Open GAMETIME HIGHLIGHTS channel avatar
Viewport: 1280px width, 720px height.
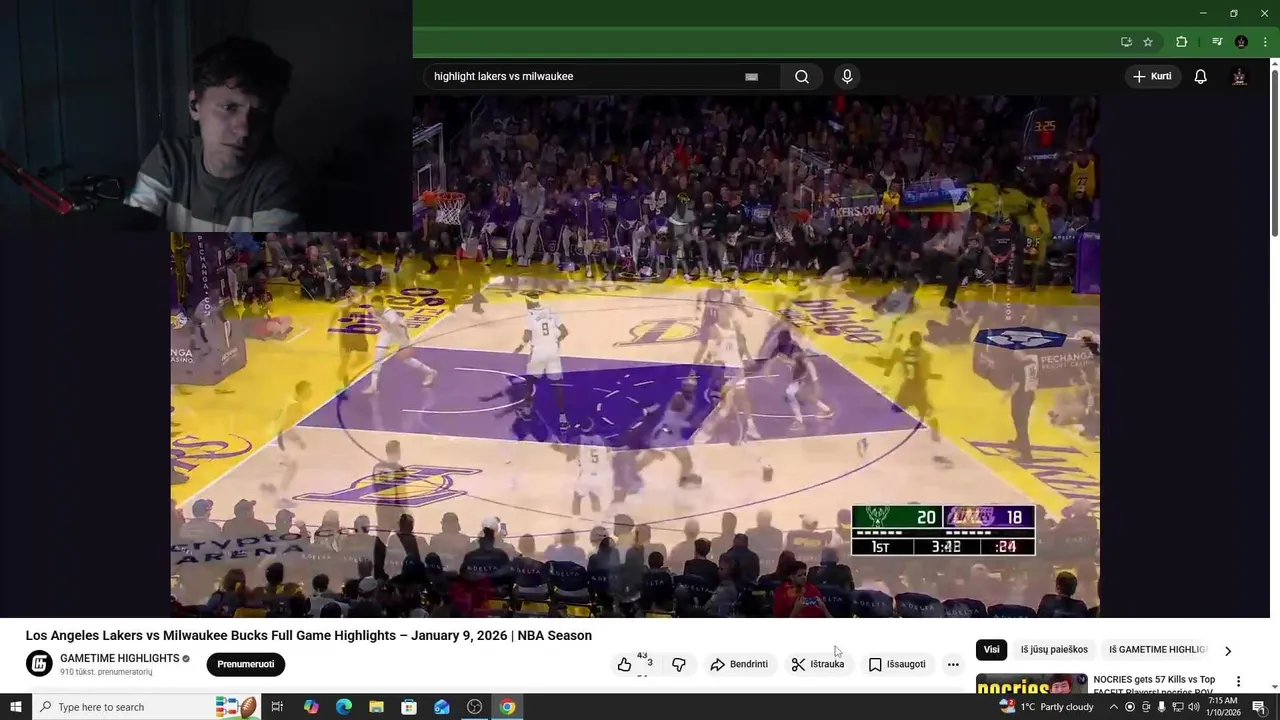click(39, 664)
